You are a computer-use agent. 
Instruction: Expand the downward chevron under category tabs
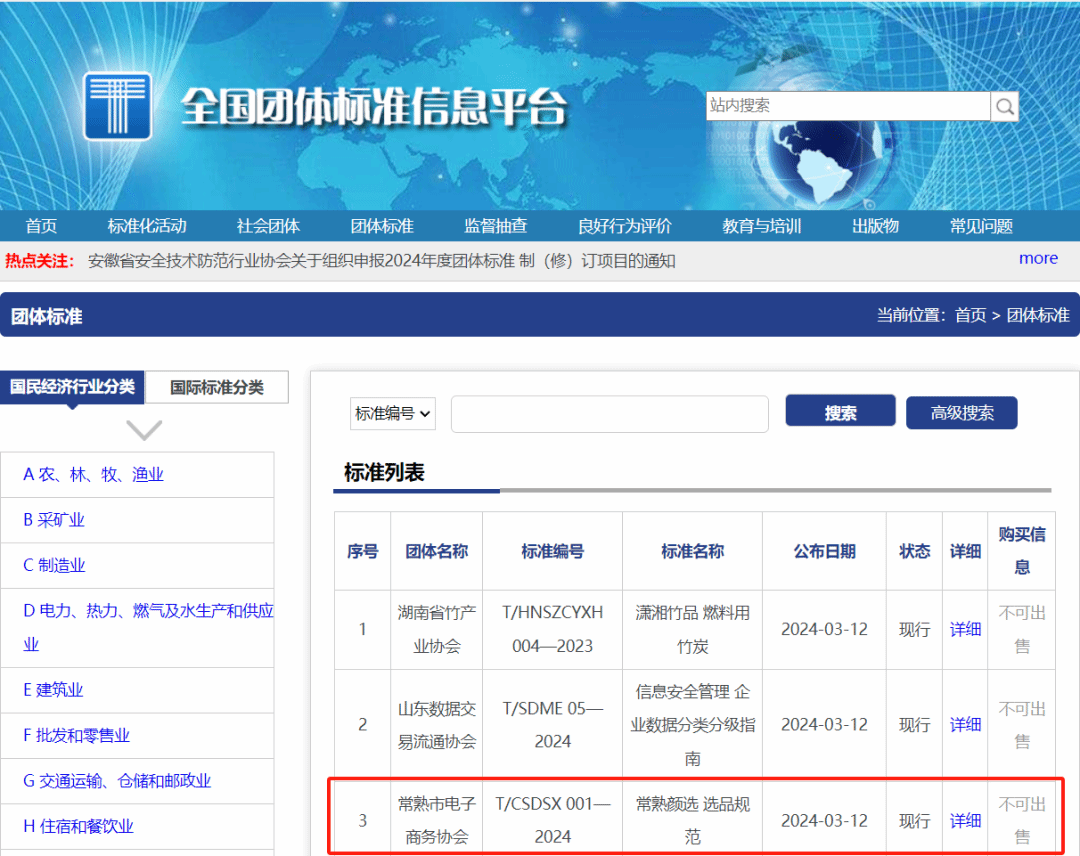point(144,430)
